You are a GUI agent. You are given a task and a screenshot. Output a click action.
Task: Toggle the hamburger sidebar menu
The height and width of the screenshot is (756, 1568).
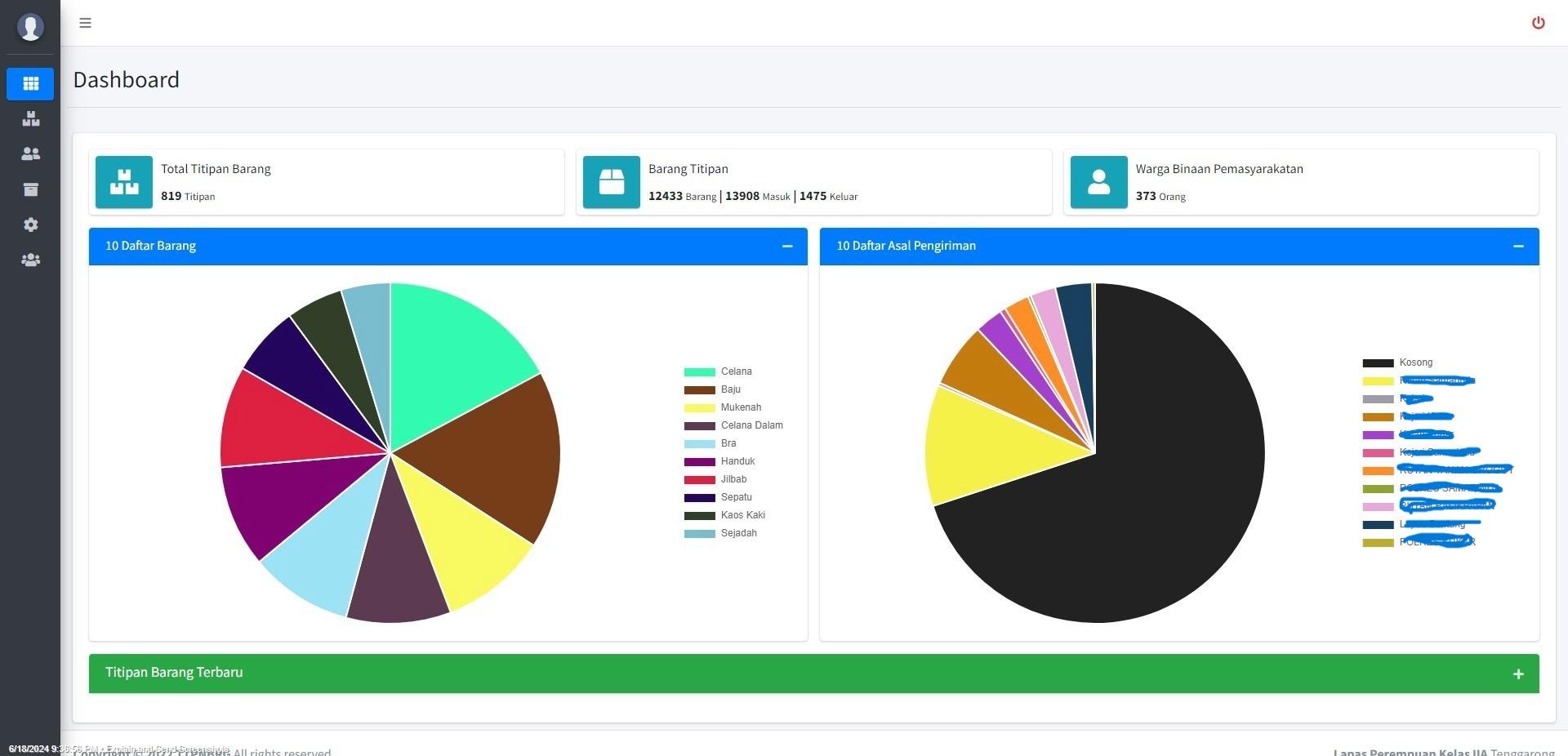[85, 23]
